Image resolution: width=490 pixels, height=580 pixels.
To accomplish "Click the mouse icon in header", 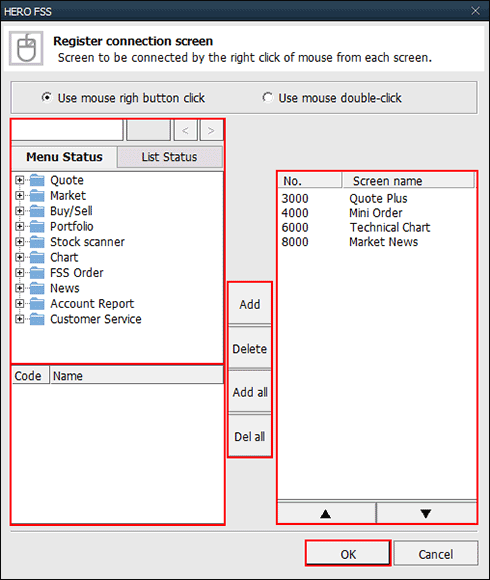I will [26, 48].
